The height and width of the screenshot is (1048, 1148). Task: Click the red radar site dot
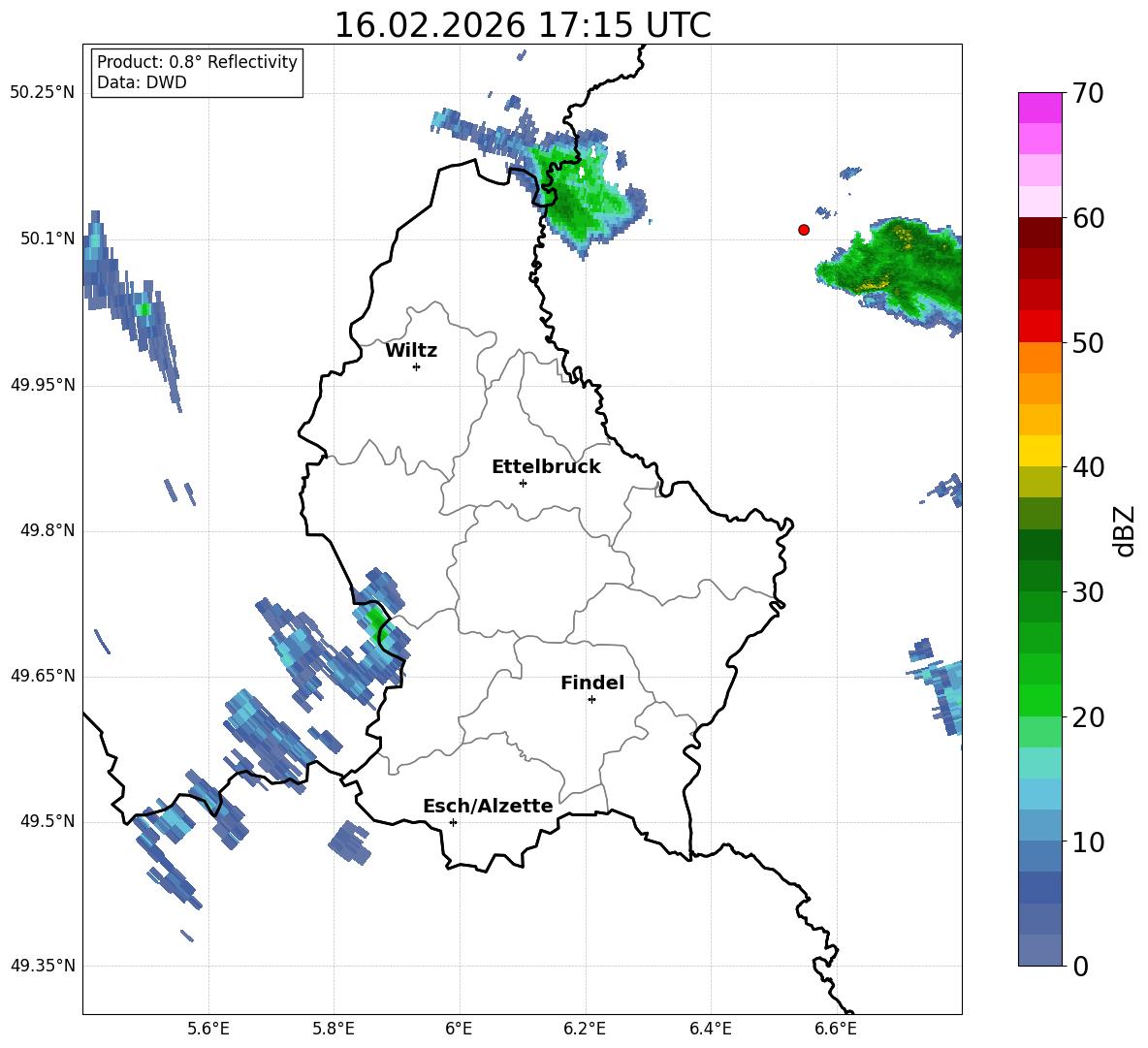(x=804, y=230)
